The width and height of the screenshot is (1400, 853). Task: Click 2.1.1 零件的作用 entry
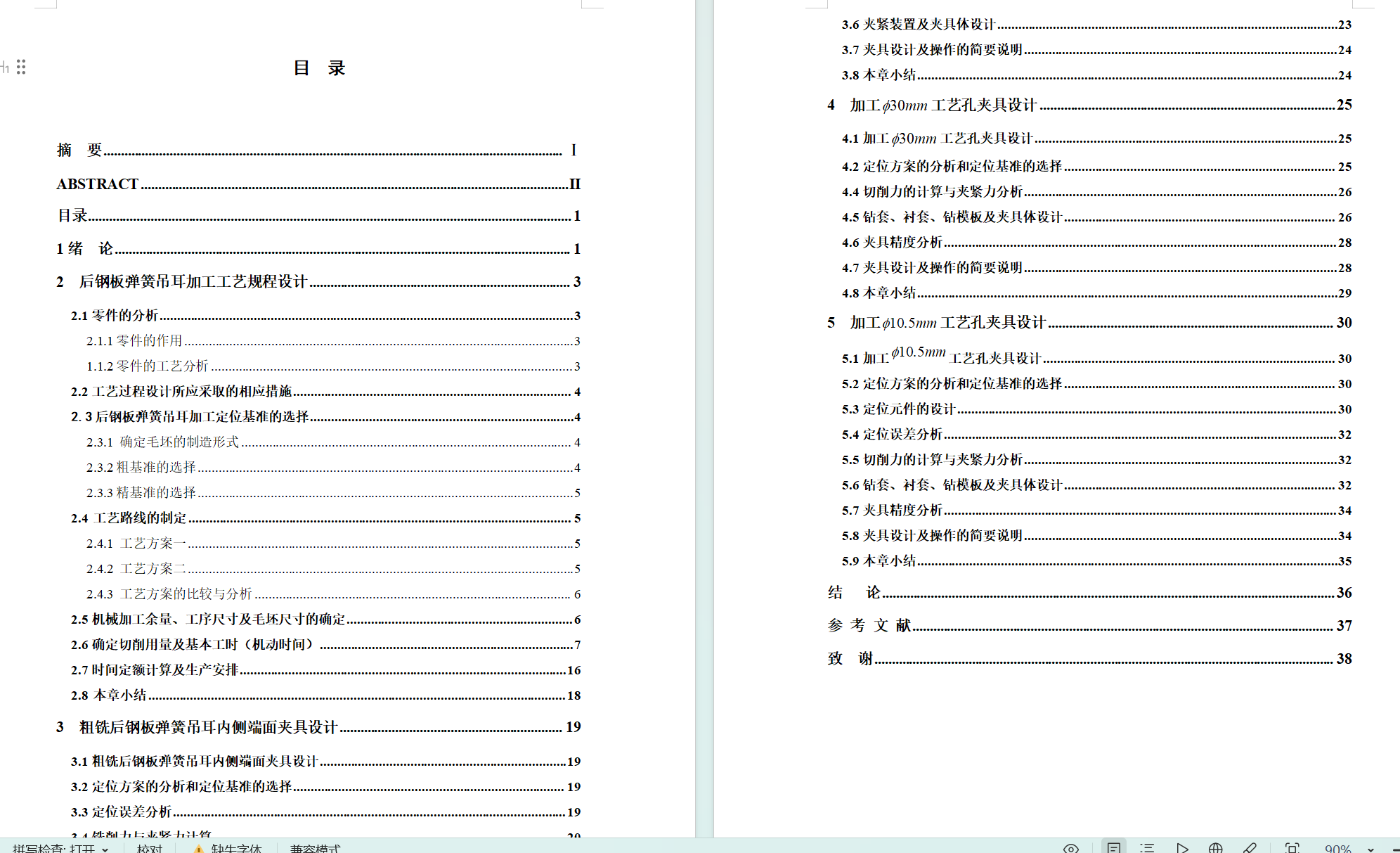(x=333, y=340)
